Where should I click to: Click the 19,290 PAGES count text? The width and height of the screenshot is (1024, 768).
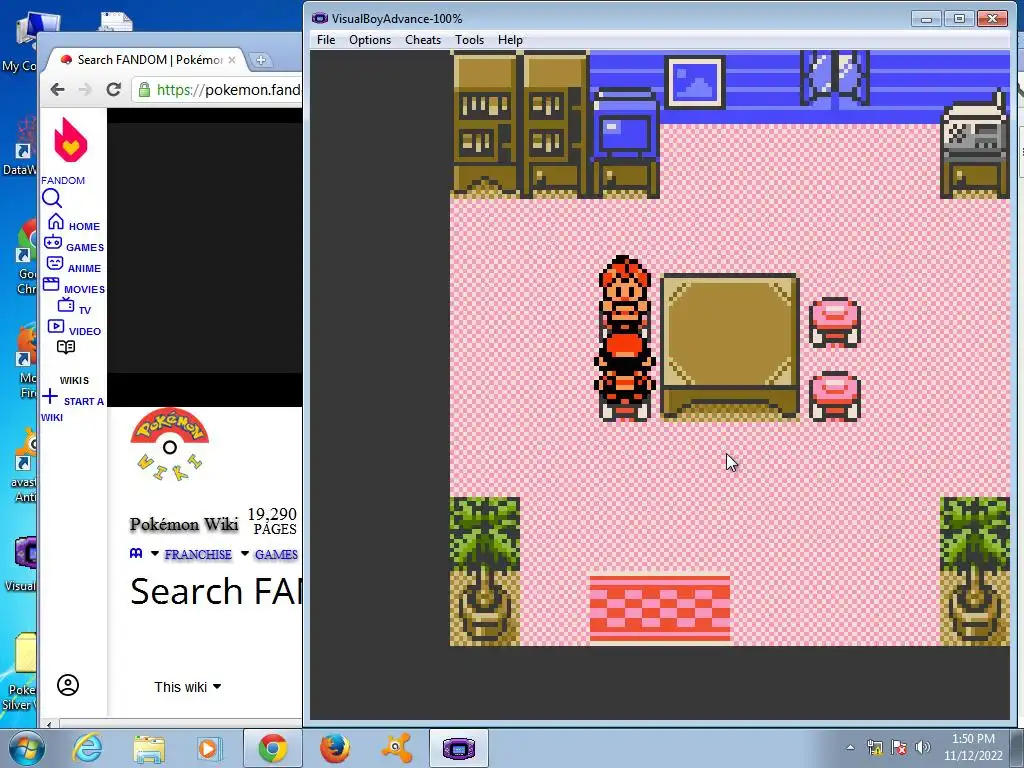click(274, 521)
